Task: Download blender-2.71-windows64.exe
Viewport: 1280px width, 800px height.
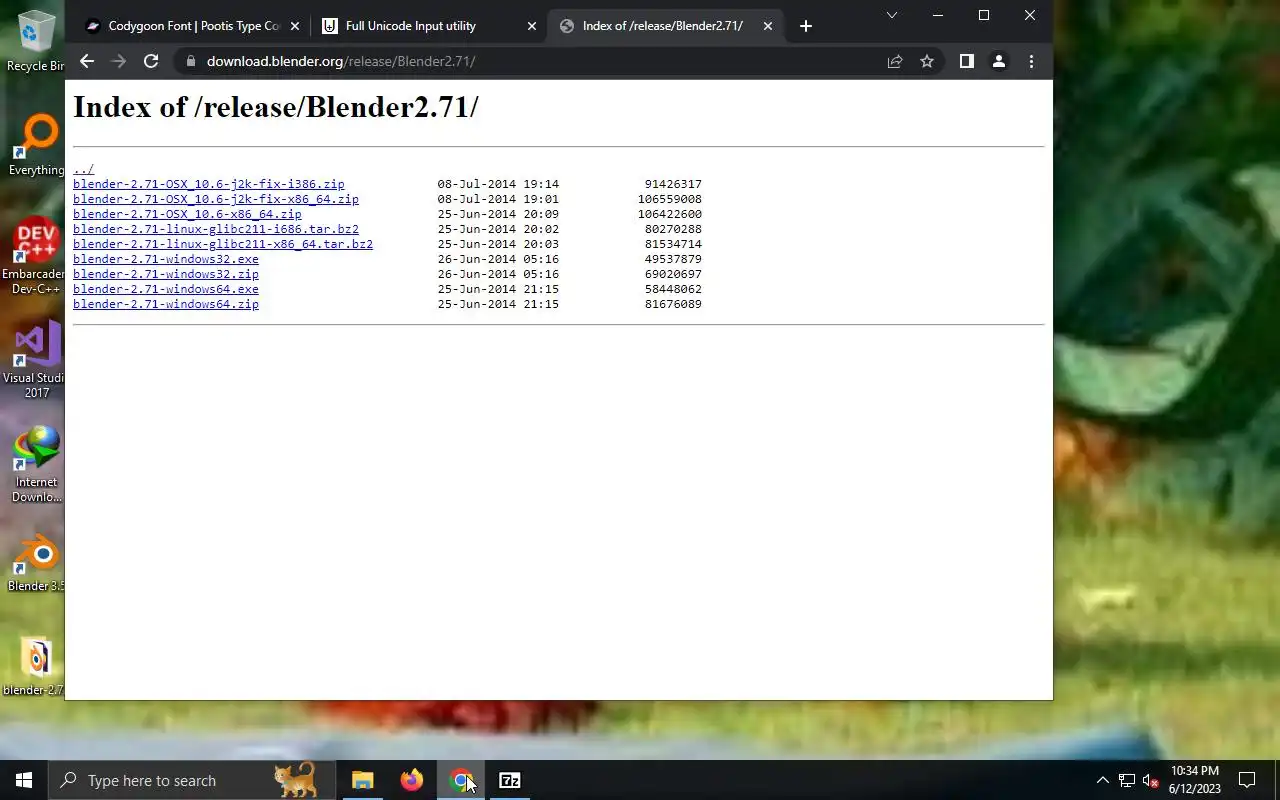Action: pyautogui.click(x=165, y=289)
